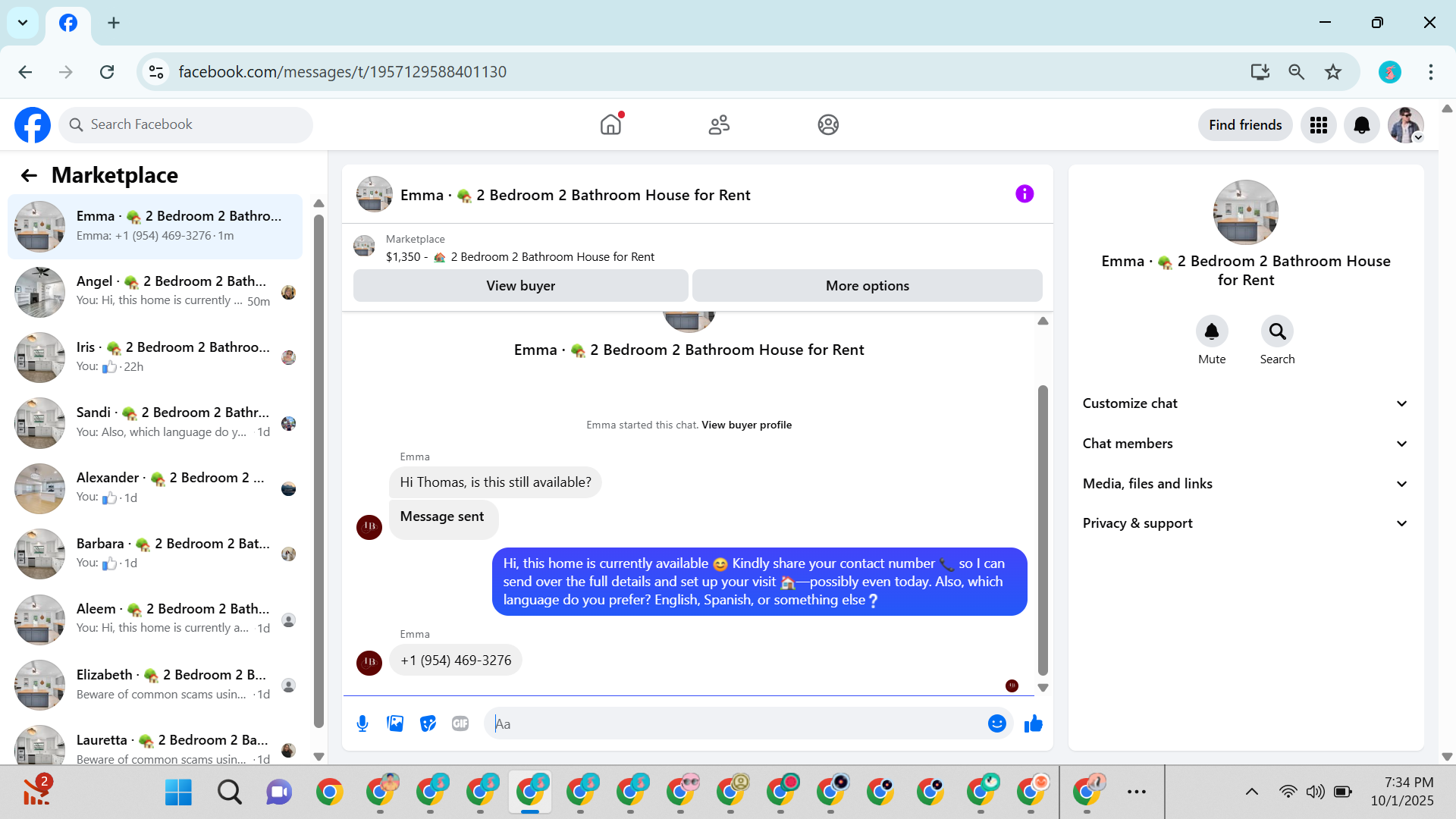Screen dimensions: 1456x819
Task: Open the Groups icon in top navigation
Action: [828, 124]
